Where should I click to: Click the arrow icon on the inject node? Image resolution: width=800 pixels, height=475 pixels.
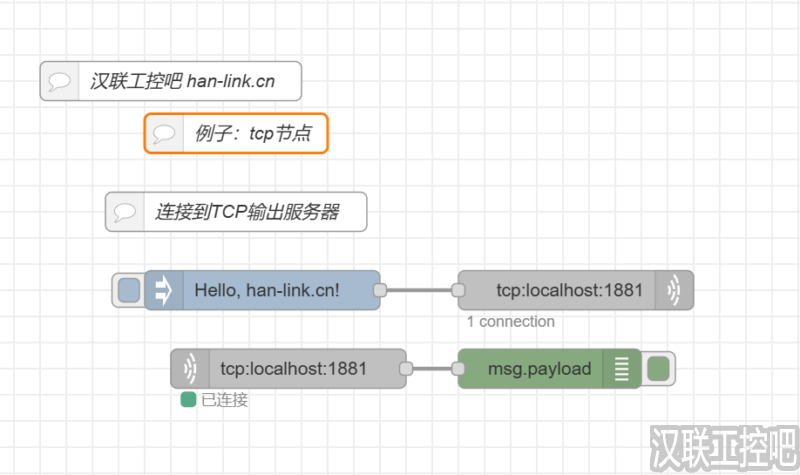pos(164,290)
